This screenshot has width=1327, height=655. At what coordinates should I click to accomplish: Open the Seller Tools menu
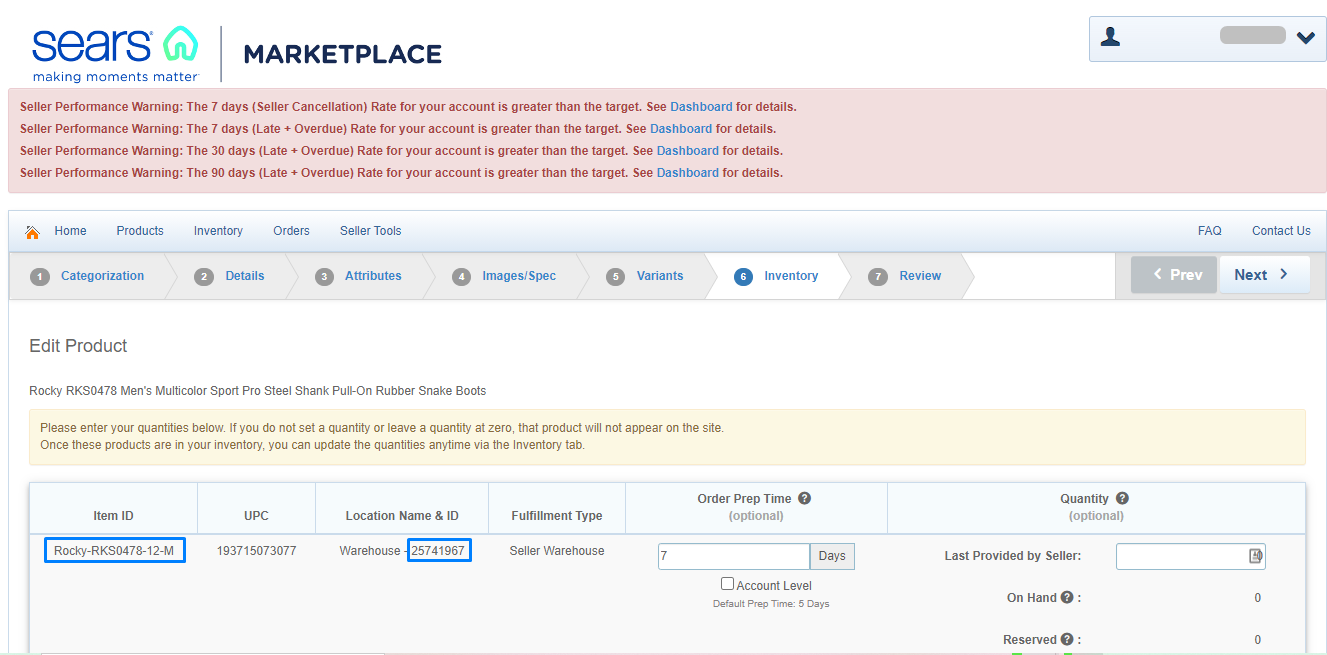click(370, 231)
